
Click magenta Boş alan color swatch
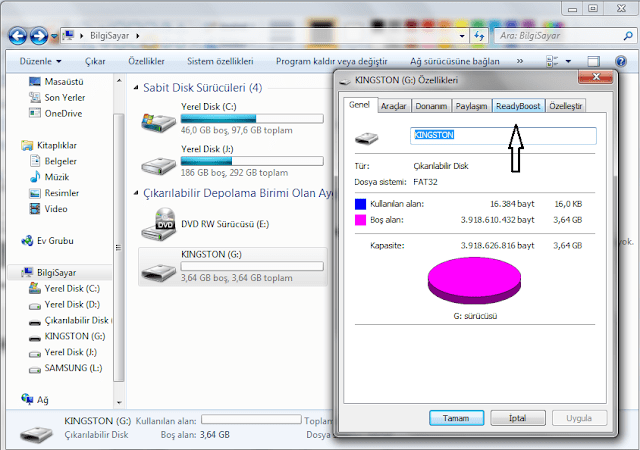coord(360,220)
